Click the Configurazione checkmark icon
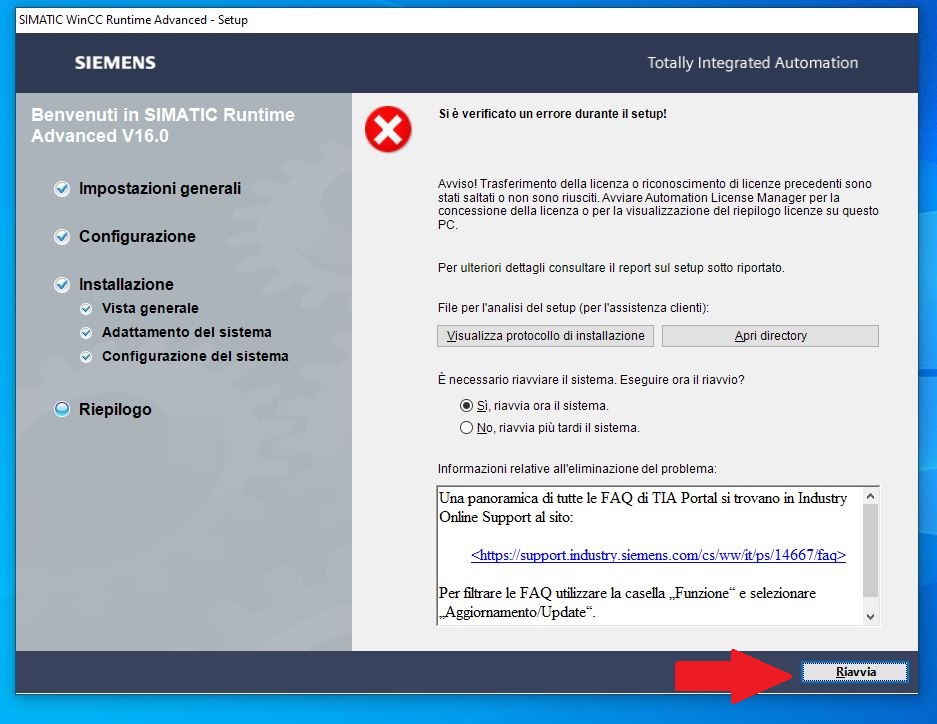 62,237
